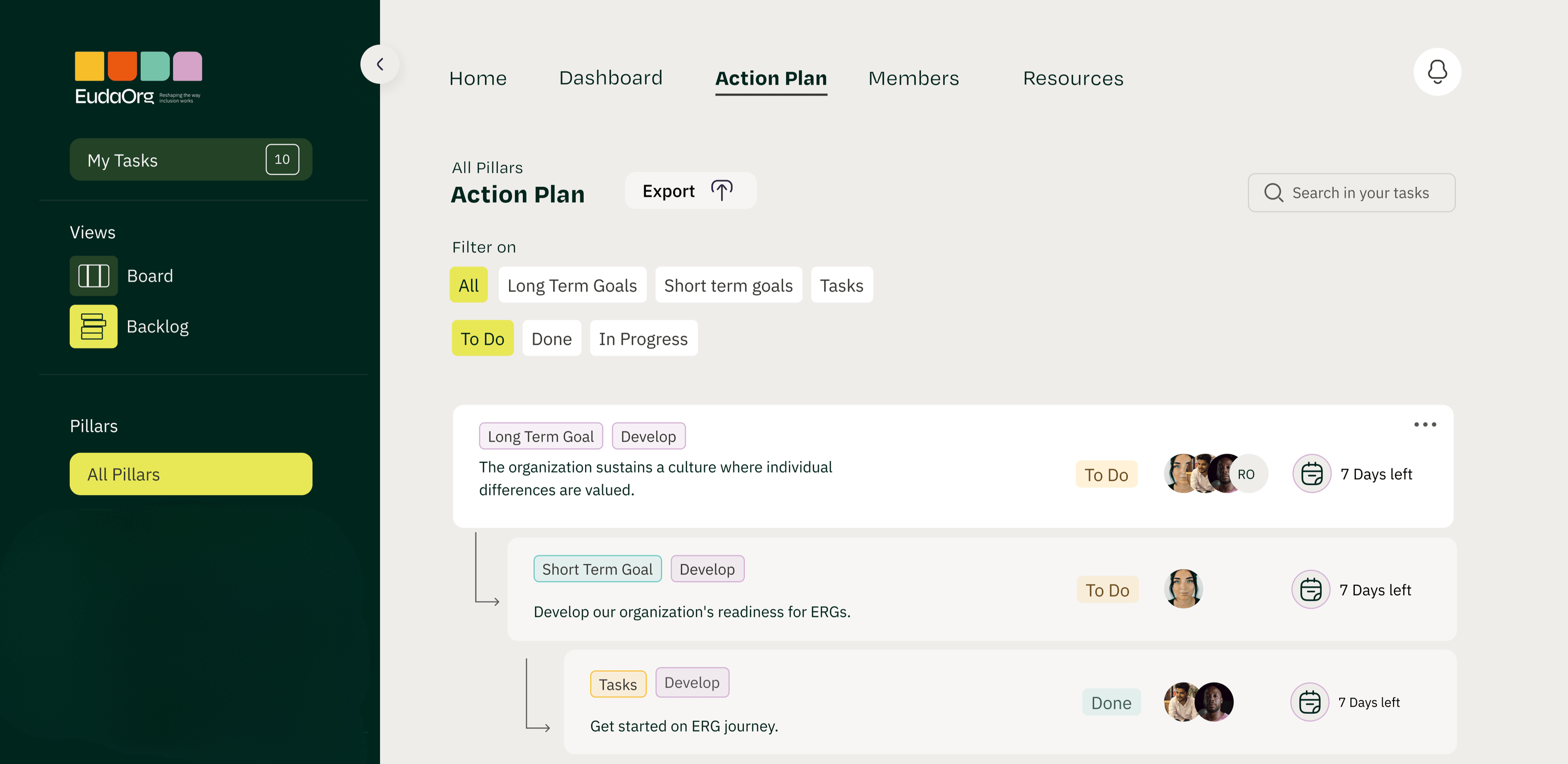The height and width of the screenshot is (764, 1568).
Task: Open the Board view icon
Action: pyautogui.click(x=93, y=276)
